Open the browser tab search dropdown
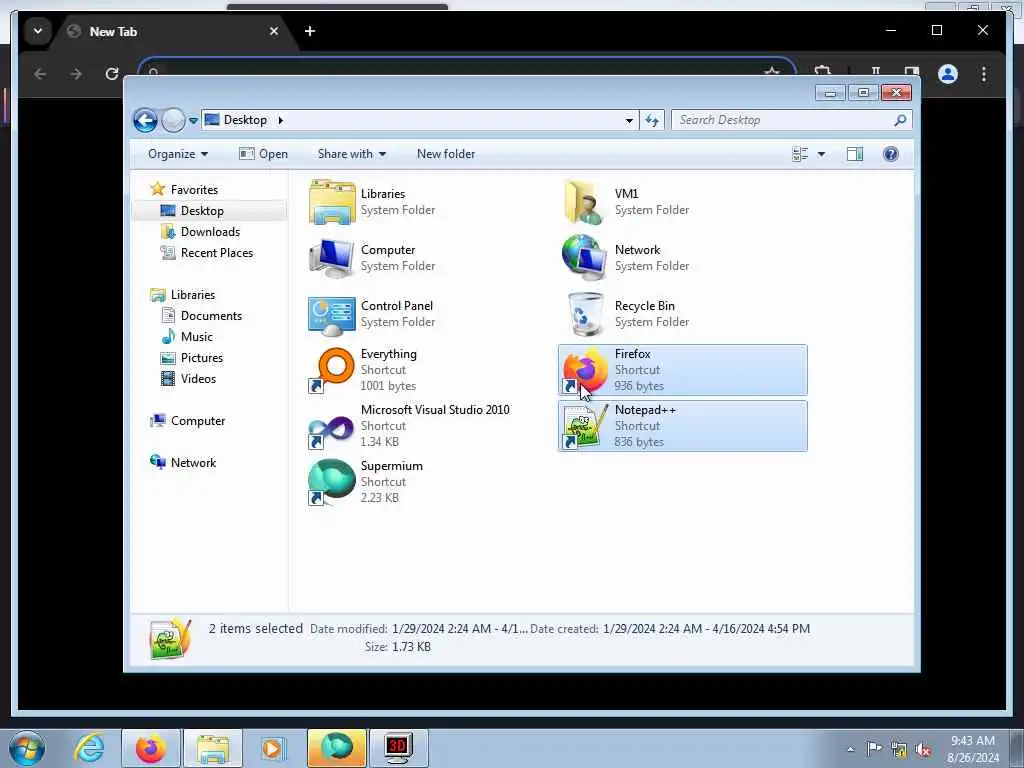Image resolution: width=1024 pixels, height=768 pixels. (38, 31)
